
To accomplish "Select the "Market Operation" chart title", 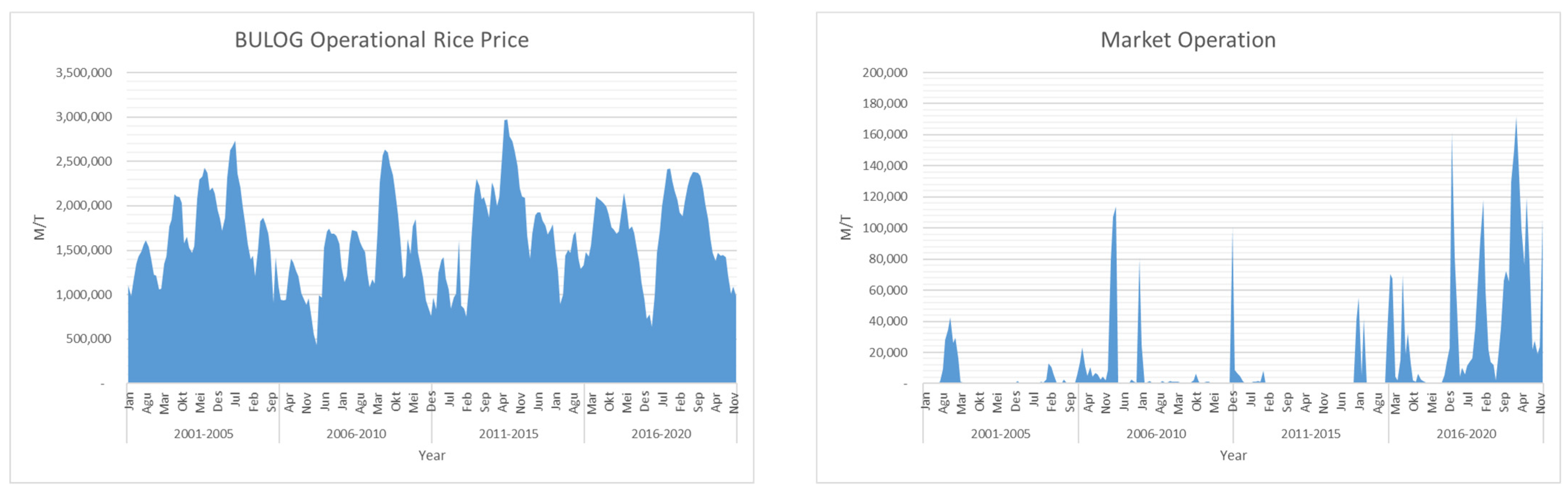I will pos(1187,40).
